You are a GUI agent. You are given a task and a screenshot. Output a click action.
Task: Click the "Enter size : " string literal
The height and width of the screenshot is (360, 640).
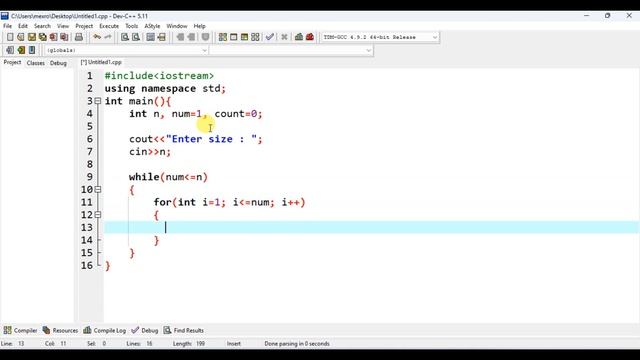point(211,139)
